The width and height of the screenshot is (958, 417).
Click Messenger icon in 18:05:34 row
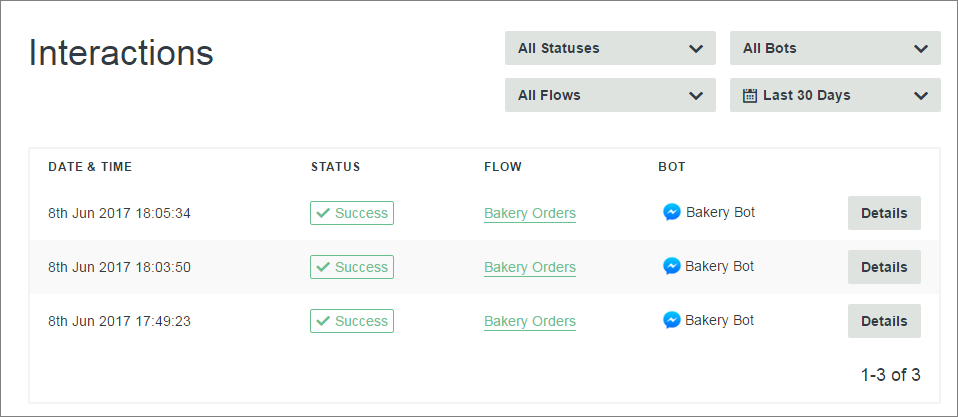(x=672, y=212)
